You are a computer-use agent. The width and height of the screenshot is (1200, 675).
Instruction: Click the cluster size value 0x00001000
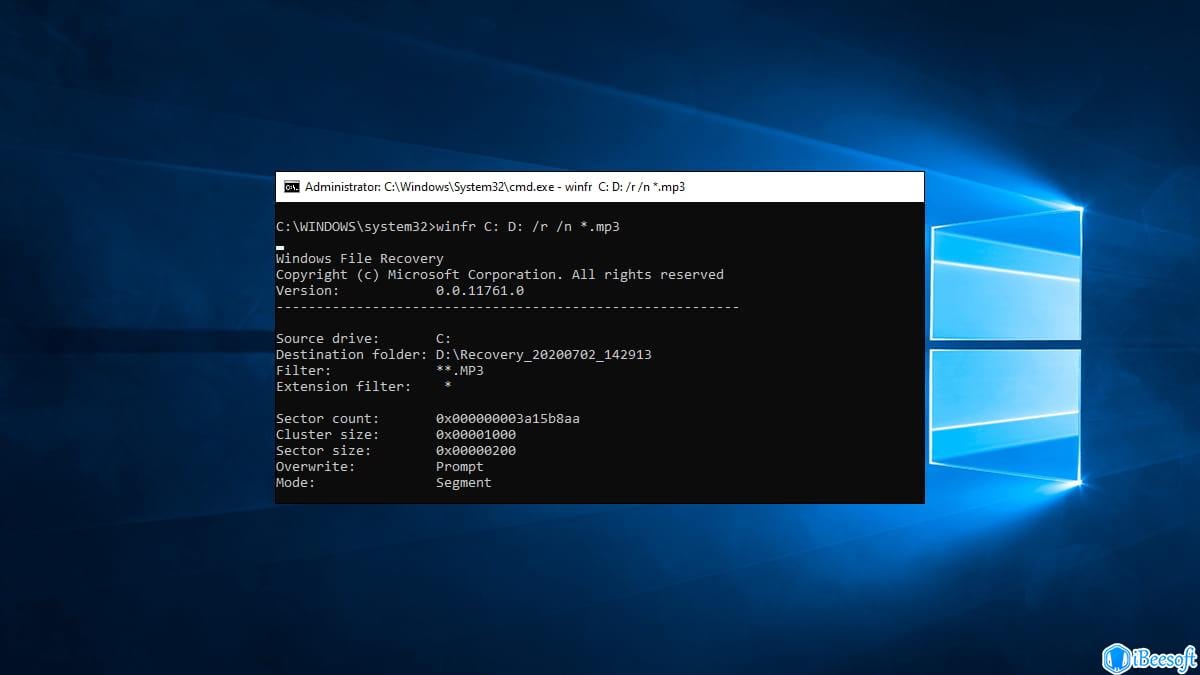476,435
